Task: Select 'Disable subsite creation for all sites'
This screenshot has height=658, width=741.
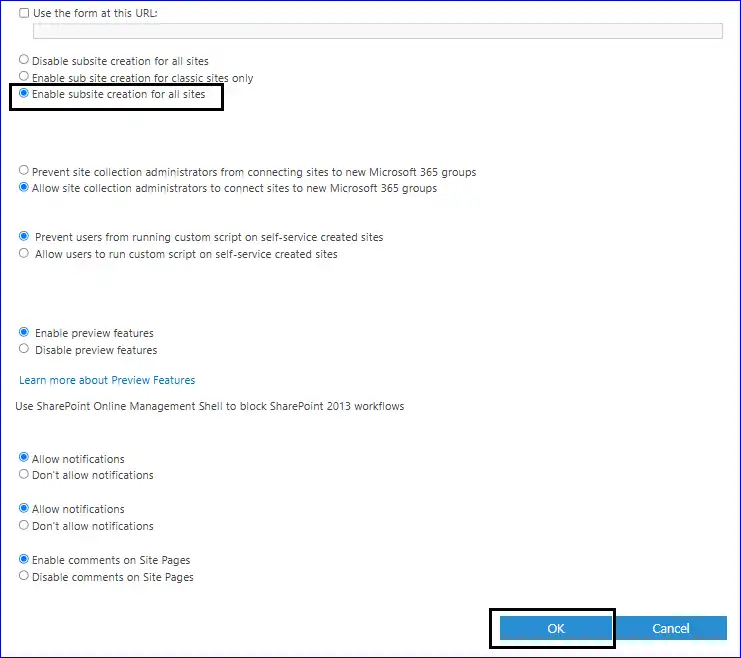Action: 24,60
